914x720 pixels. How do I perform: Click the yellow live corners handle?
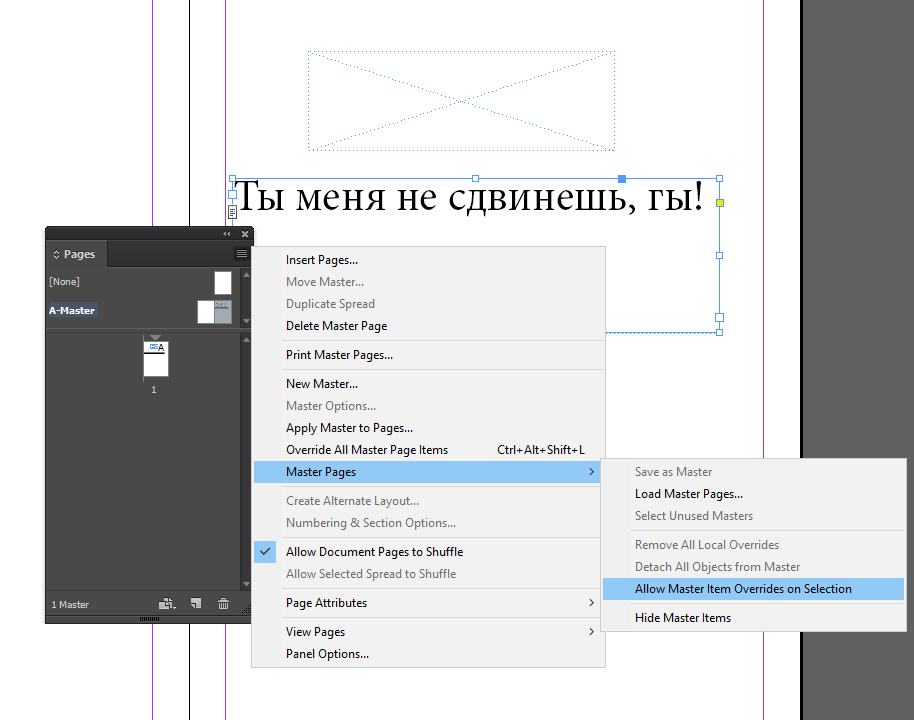tap(720, 203)
